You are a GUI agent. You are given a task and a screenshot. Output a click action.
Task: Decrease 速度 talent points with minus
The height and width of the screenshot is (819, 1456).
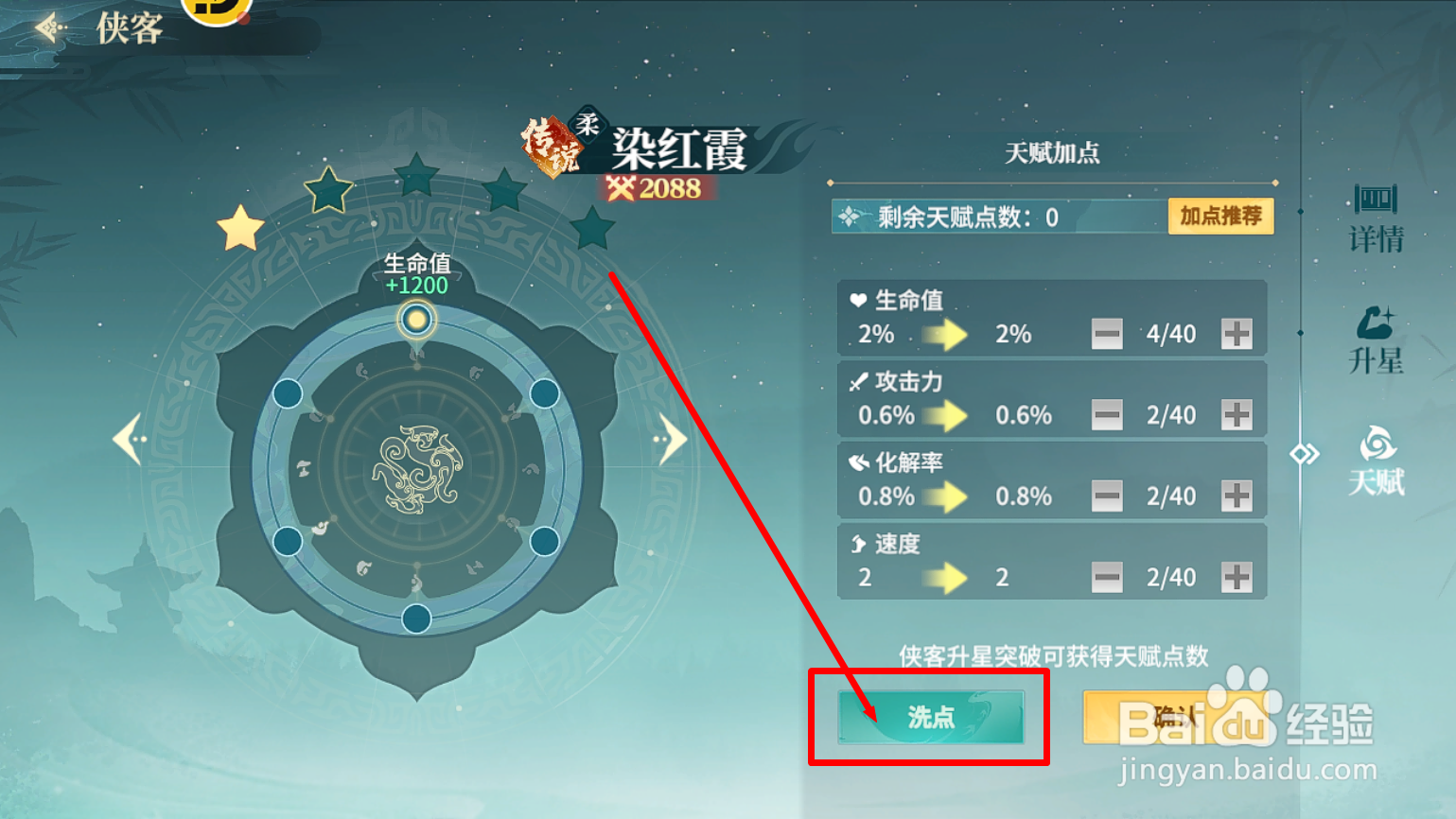pos(1107,577)
